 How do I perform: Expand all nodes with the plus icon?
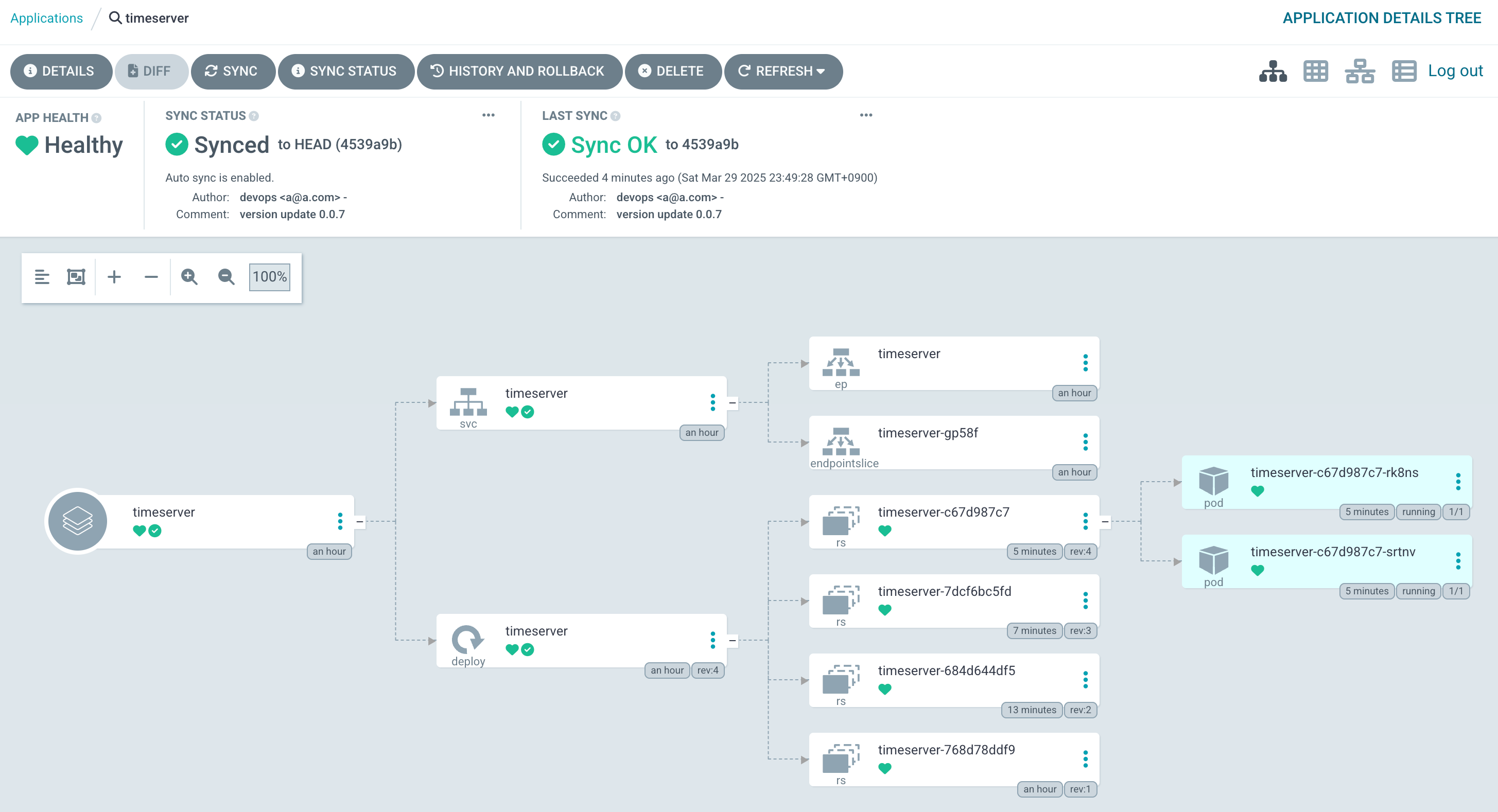(x=114, y=277)
